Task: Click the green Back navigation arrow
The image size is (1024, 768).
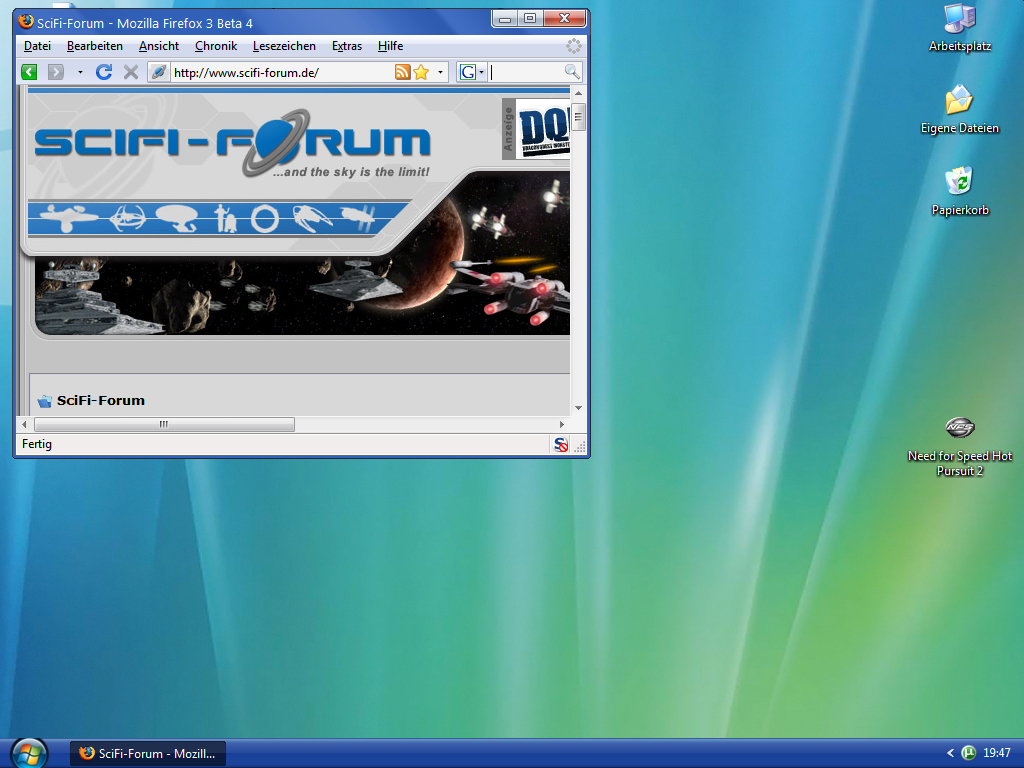Action: click(29, 72)
